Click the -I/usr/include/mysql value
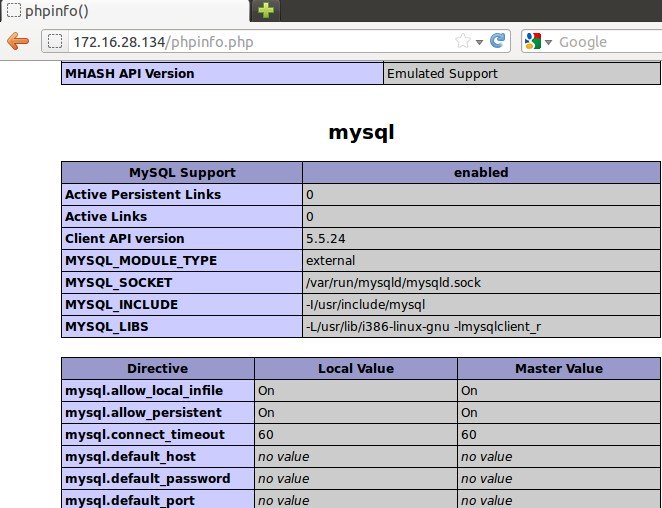The height and width of the screenshot is (508, 662). tap(365, 305)
